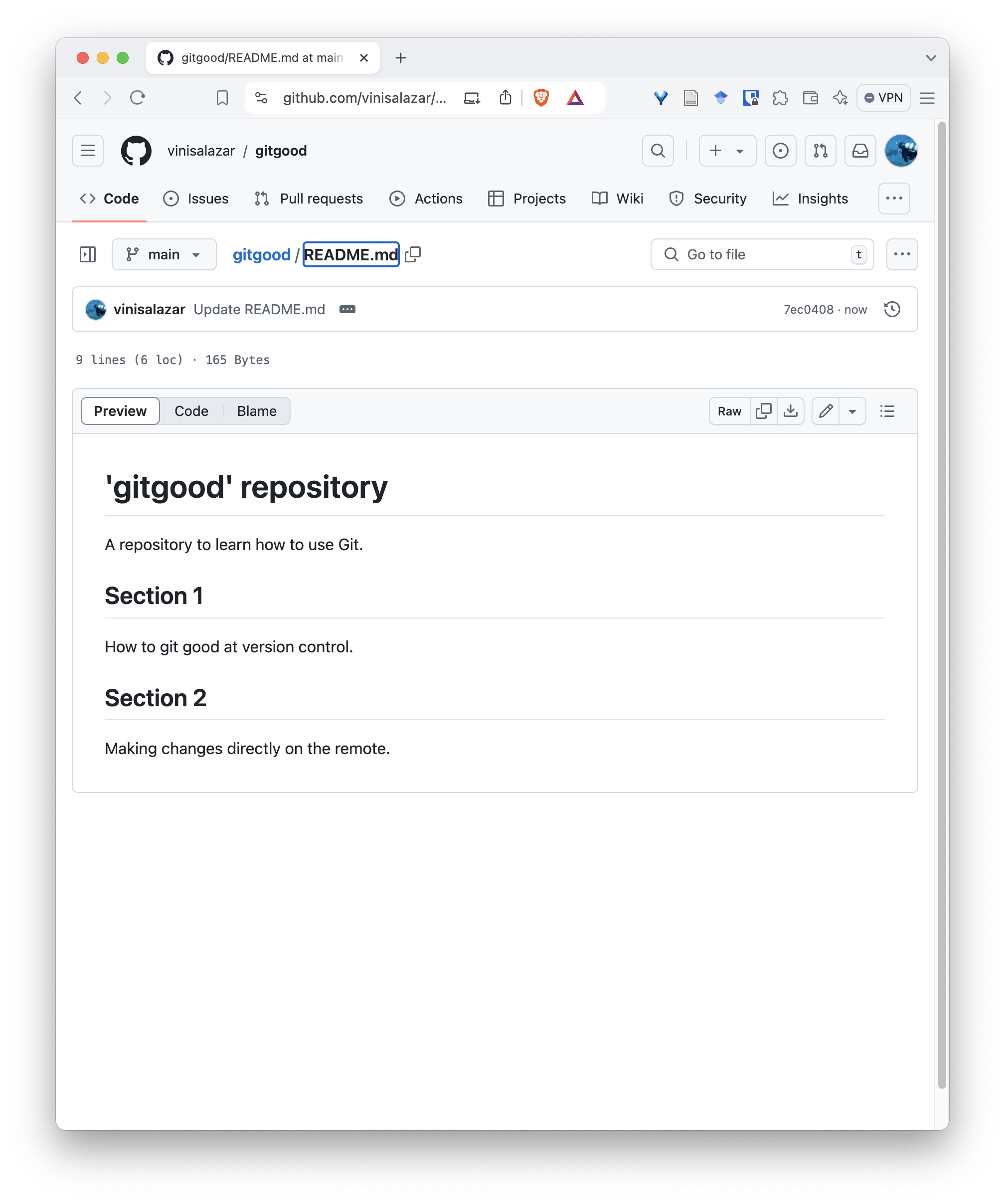
Task: Download the raw README file
Action: click(x=790, y=411)
